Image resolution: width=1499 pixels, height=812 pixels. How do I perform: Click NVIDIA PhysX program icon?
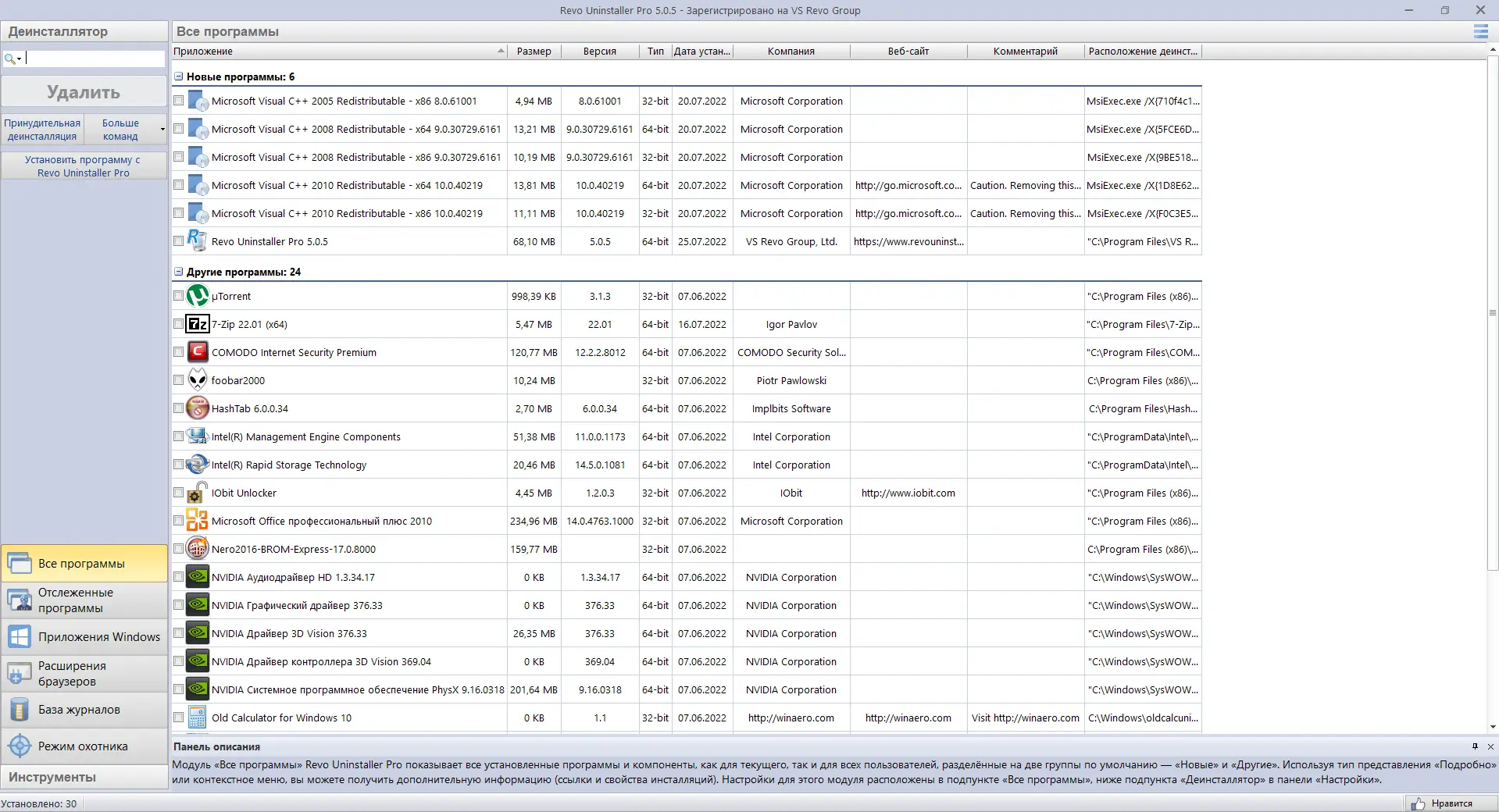pyautogui.click(x=198, y=689)
